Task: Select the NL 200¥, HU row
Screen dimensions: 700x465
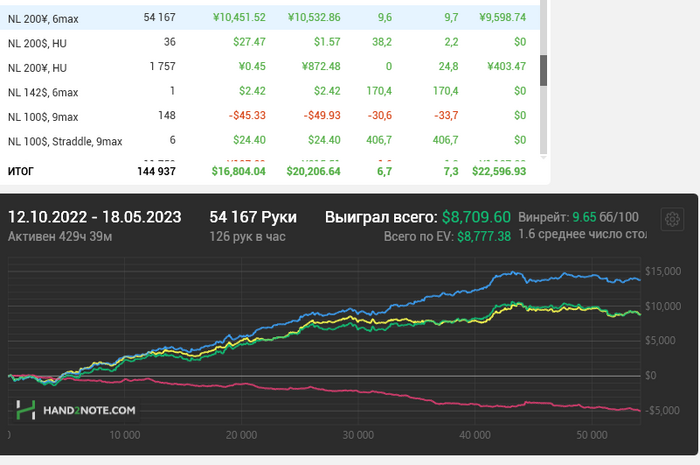Action: tap(270, 67)
